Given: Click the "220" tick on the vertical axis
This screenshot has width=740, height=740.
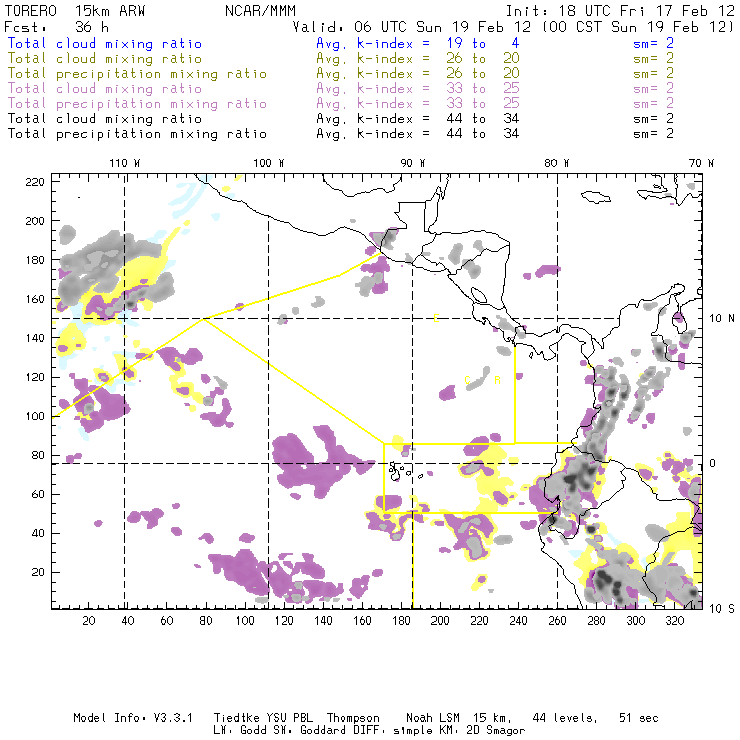Looking at the screenshot, I should [x=35, y=182].
